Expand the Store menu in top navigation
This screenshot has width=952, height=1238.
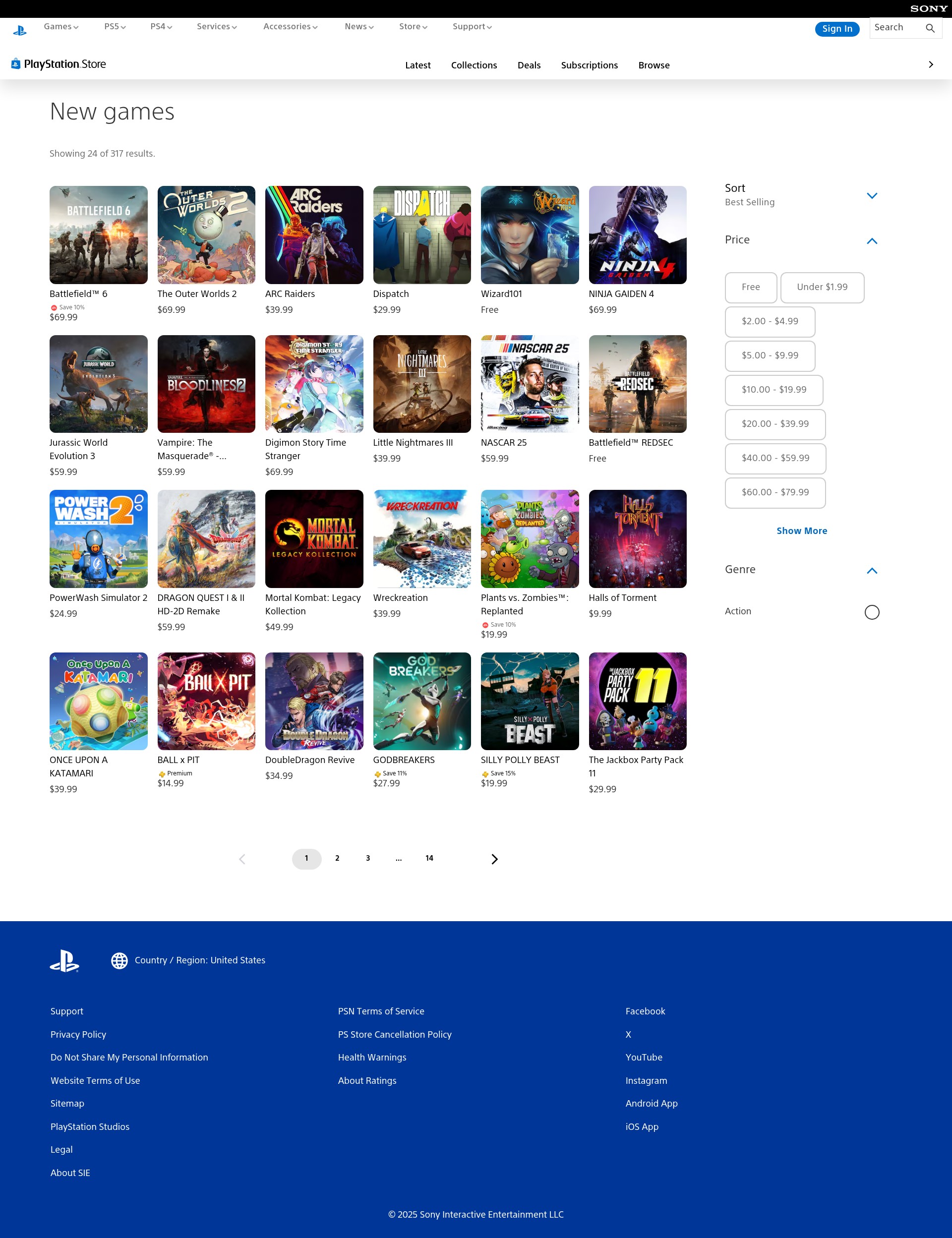click(x=413, y=27)
